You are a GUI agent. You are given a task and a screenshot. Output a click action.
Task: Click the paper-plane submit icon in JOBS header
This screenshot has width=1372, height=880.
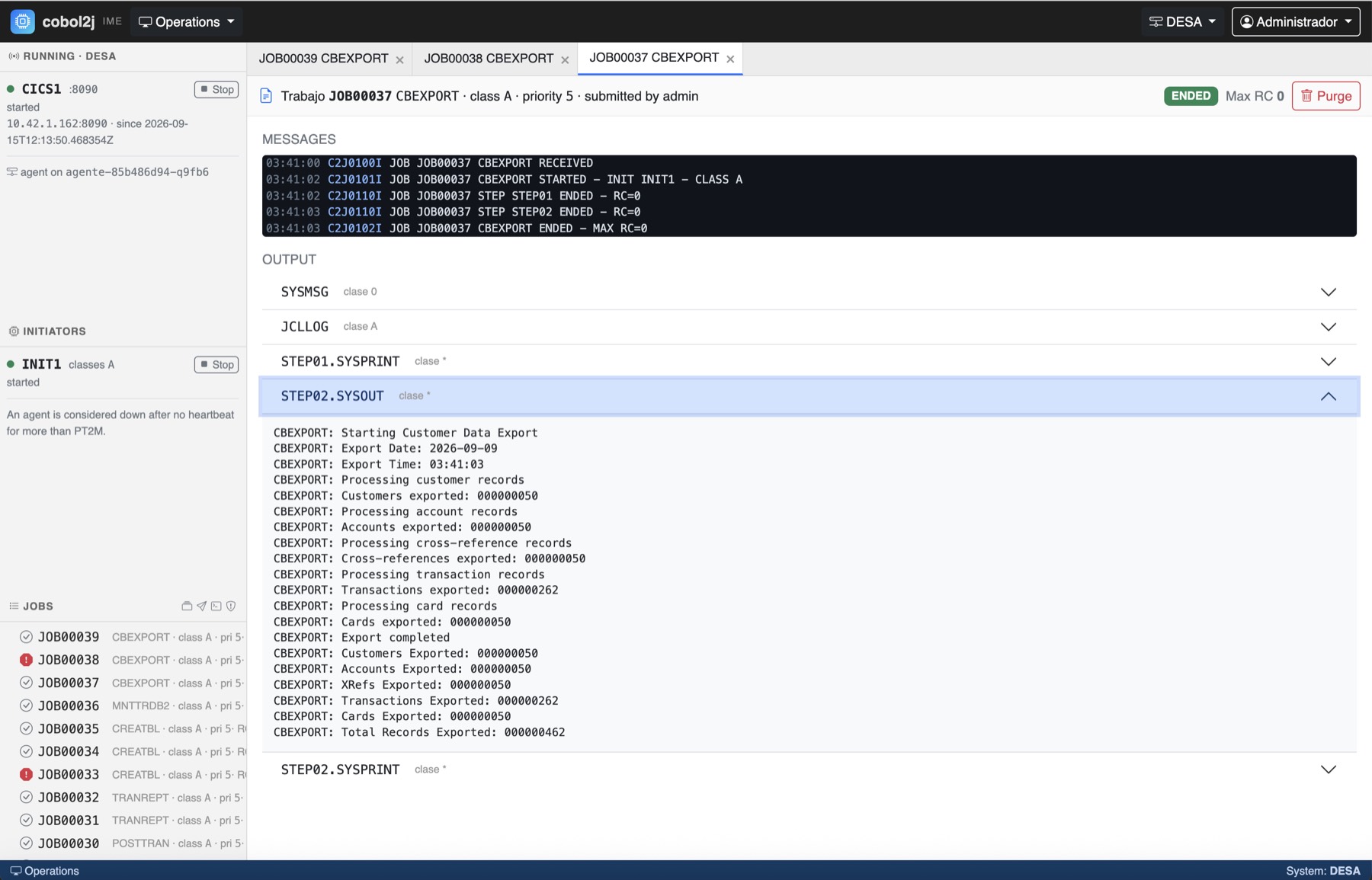(201, 606)
